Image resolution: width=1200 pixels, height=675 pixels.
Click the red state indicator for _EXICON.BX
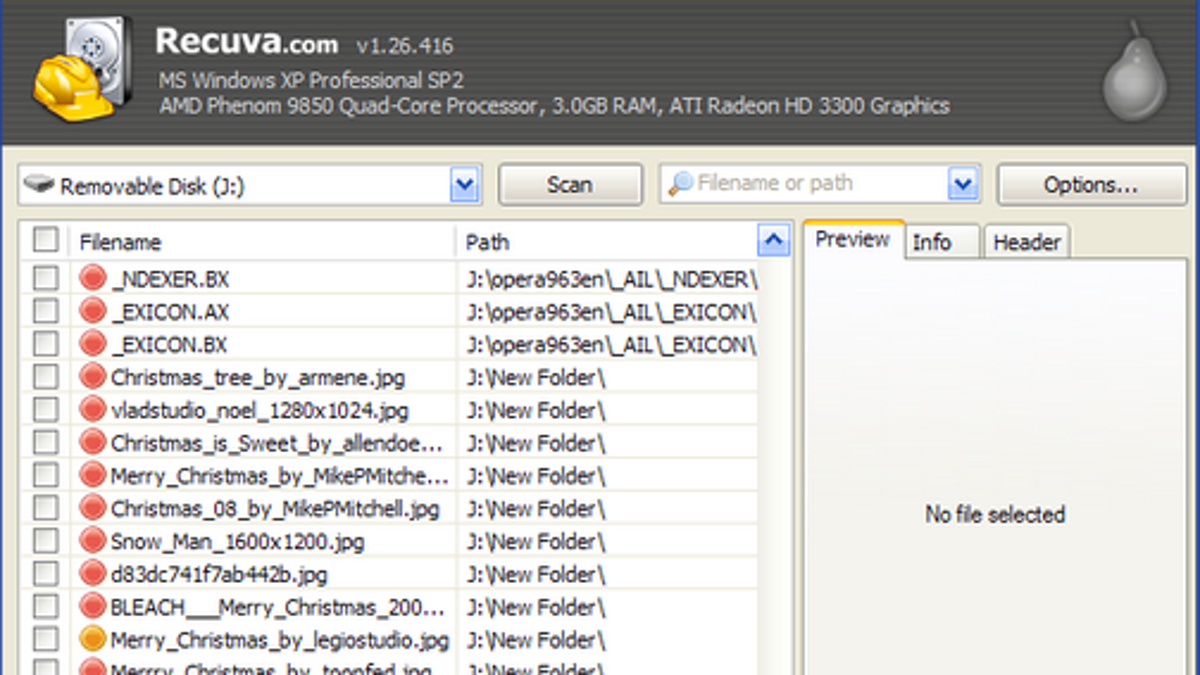tap(93, 344)
